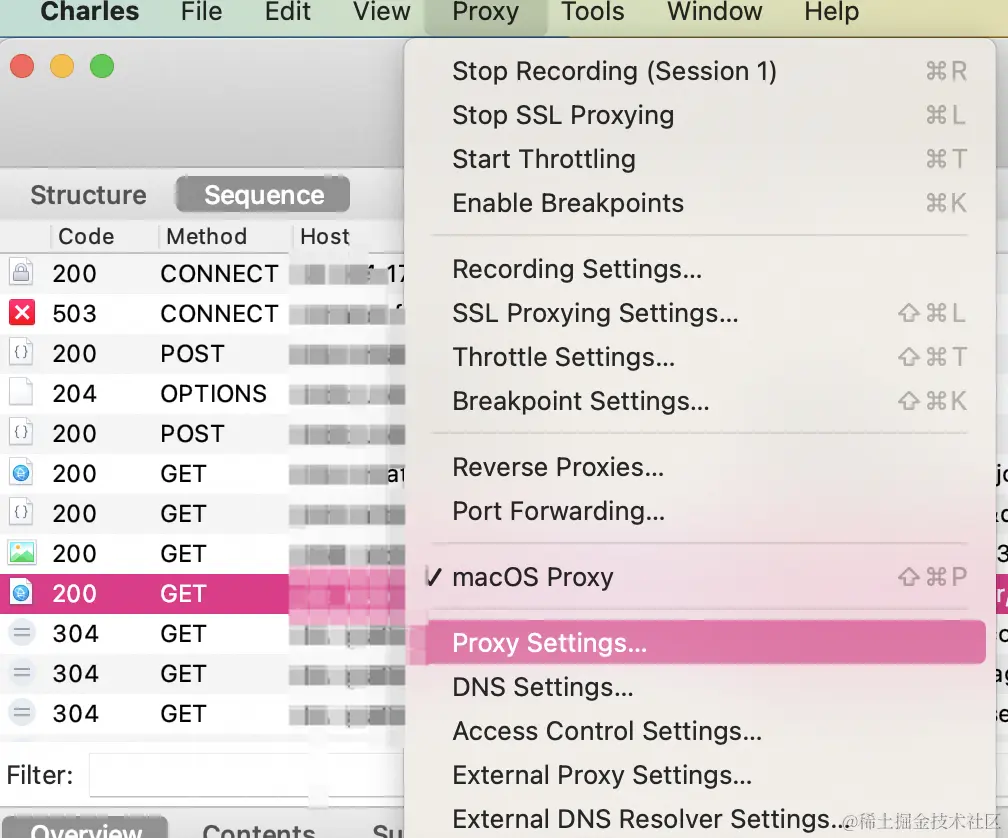Open the Help menu

[831, 13]
